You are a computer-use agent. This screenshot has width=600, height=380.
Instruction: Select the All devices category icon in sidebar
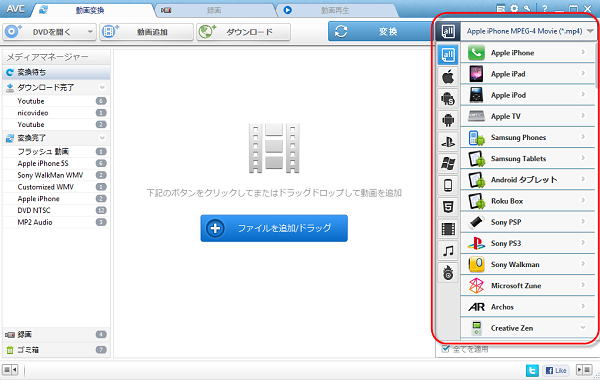click(x=448, y=55)
